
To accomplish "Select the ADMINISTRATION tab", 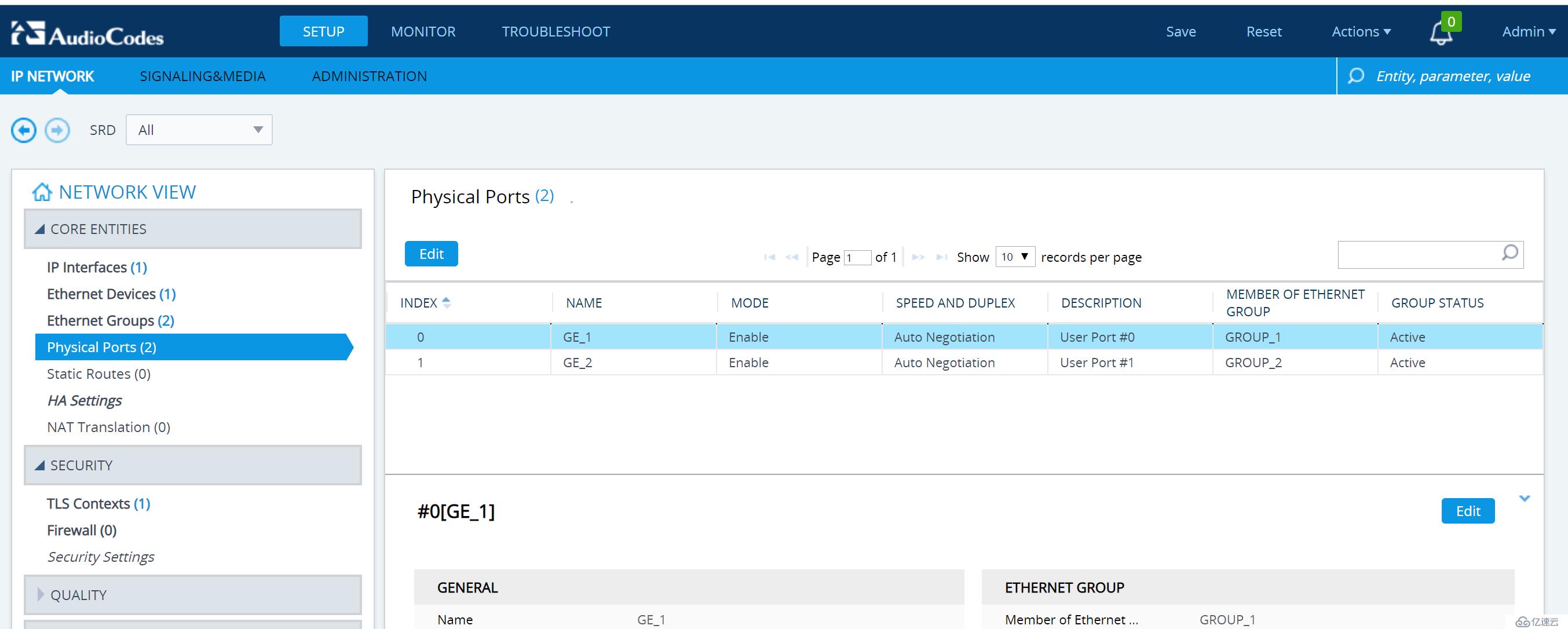I will (370, 75).
